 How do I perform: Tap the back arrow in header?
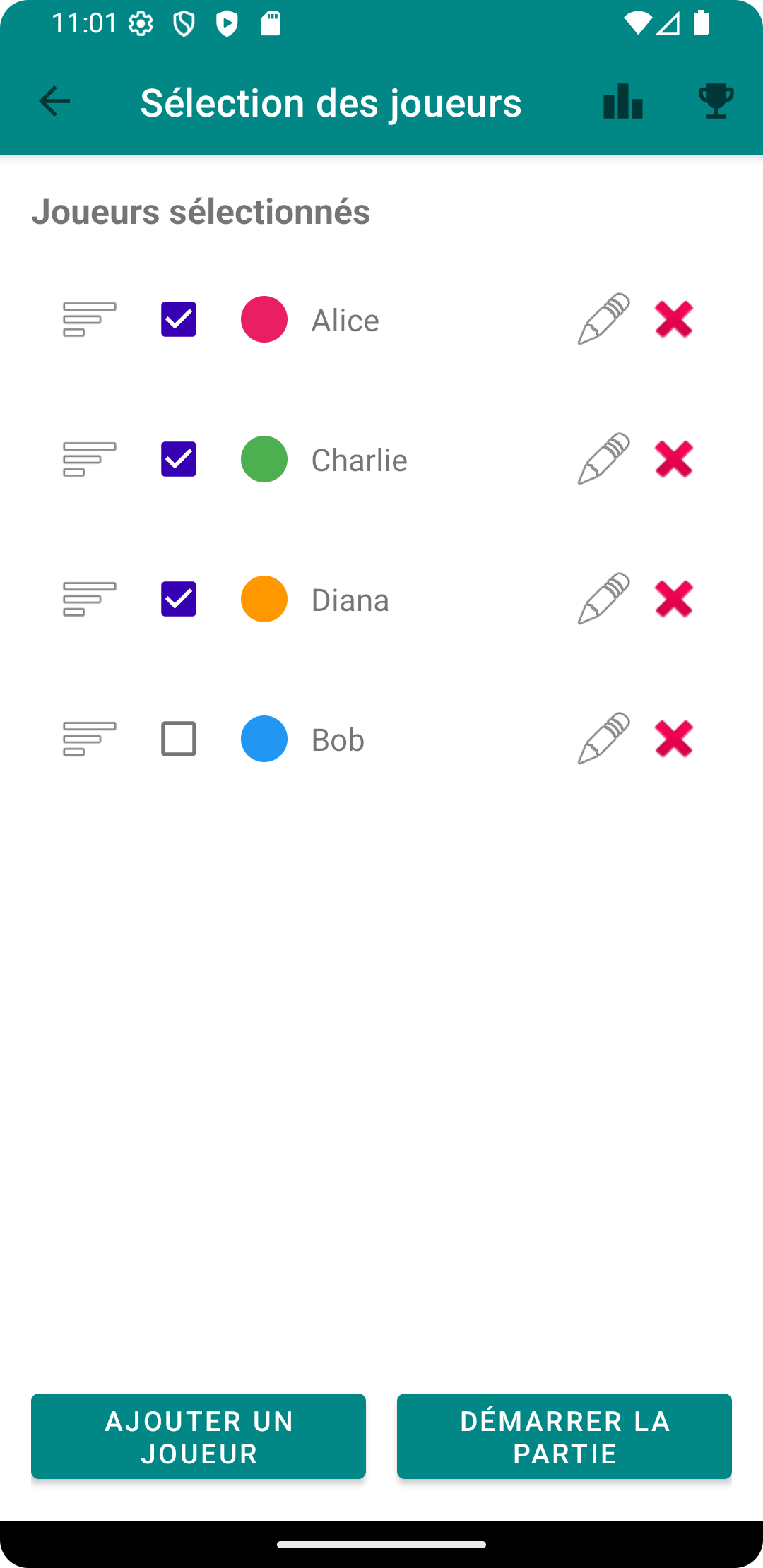pyautogui.click(x=54, y=102)
